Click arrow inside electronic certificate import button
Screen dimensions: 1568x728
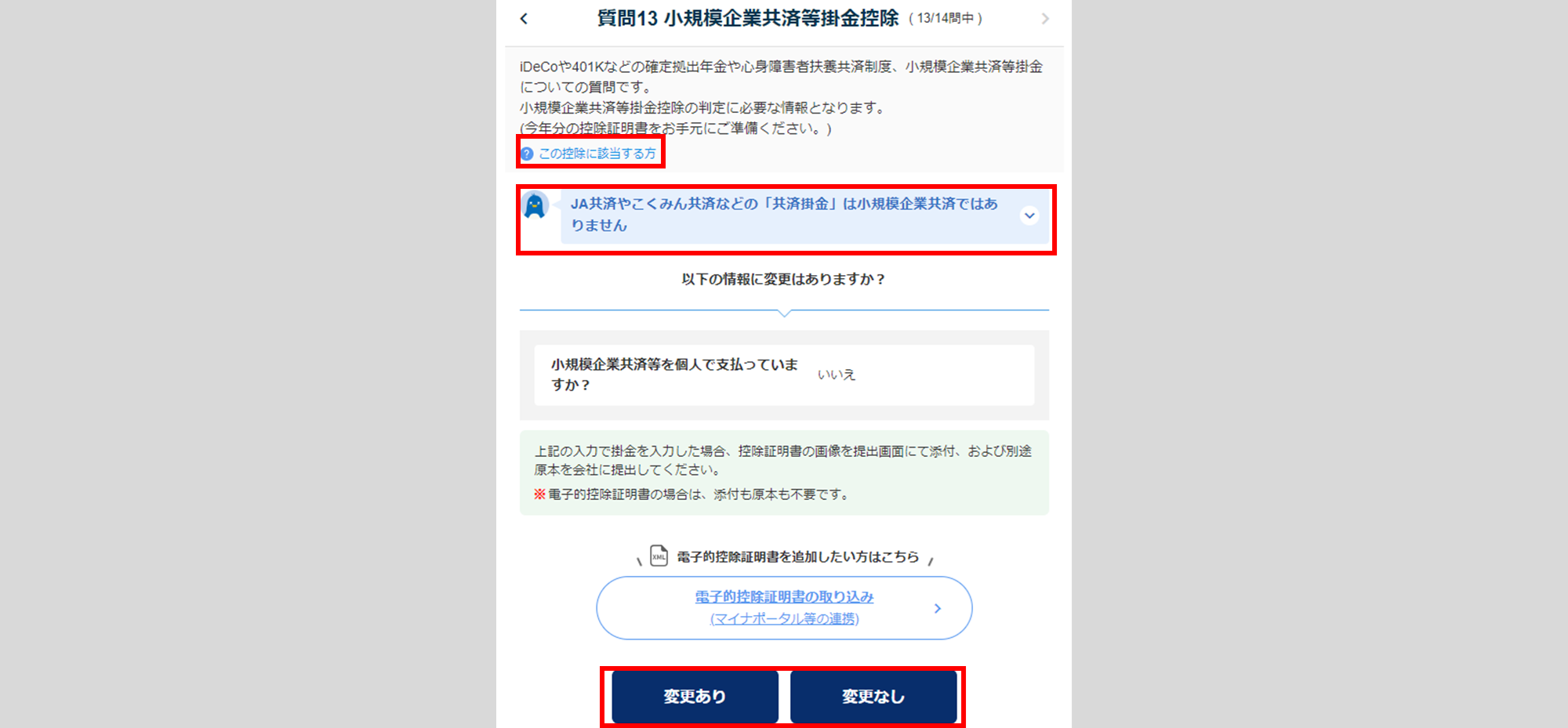click(x=938, y=608)
